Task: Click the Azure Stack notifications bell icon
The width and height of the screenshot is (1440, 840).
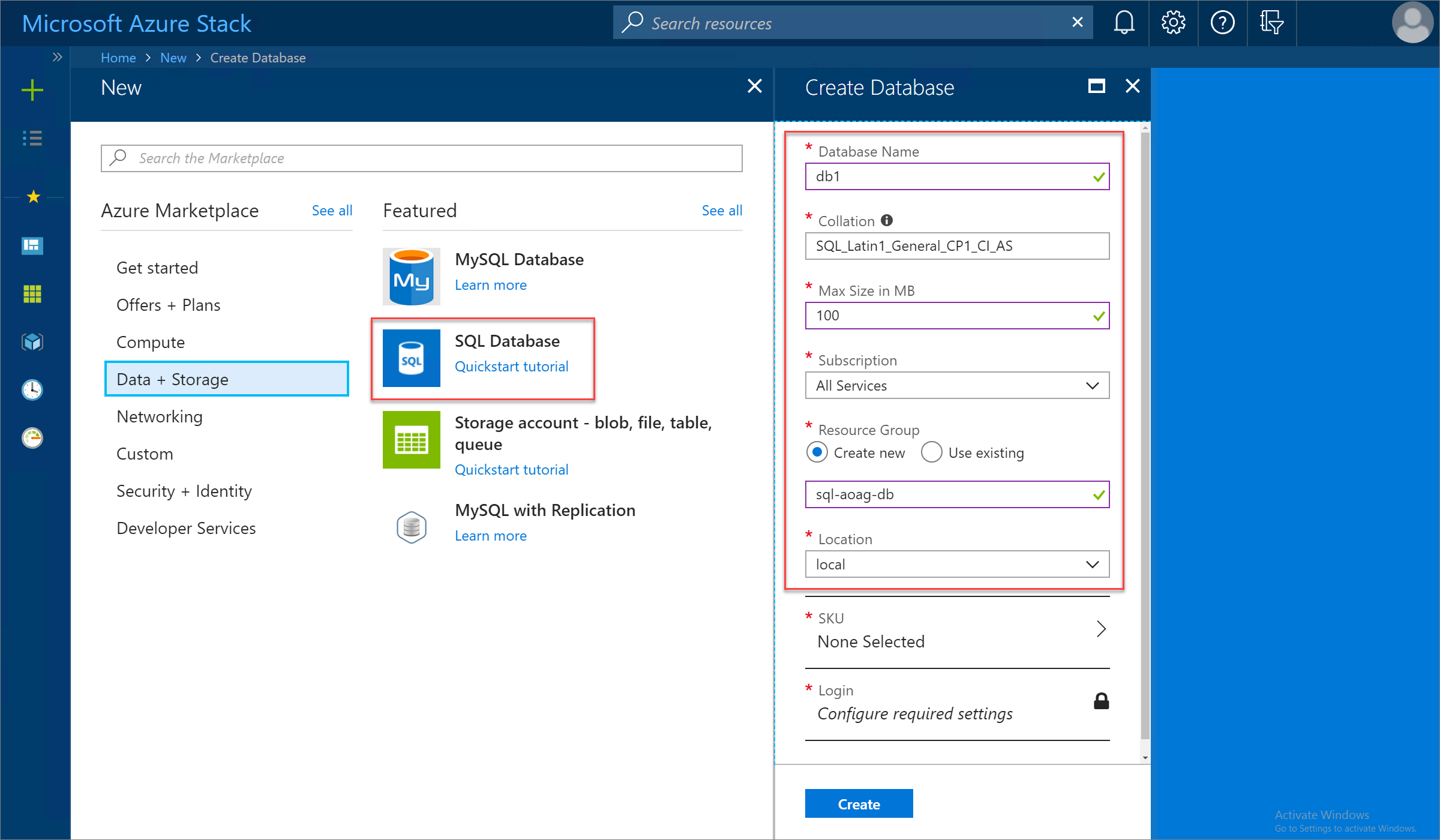Action: pos(1124,23)
